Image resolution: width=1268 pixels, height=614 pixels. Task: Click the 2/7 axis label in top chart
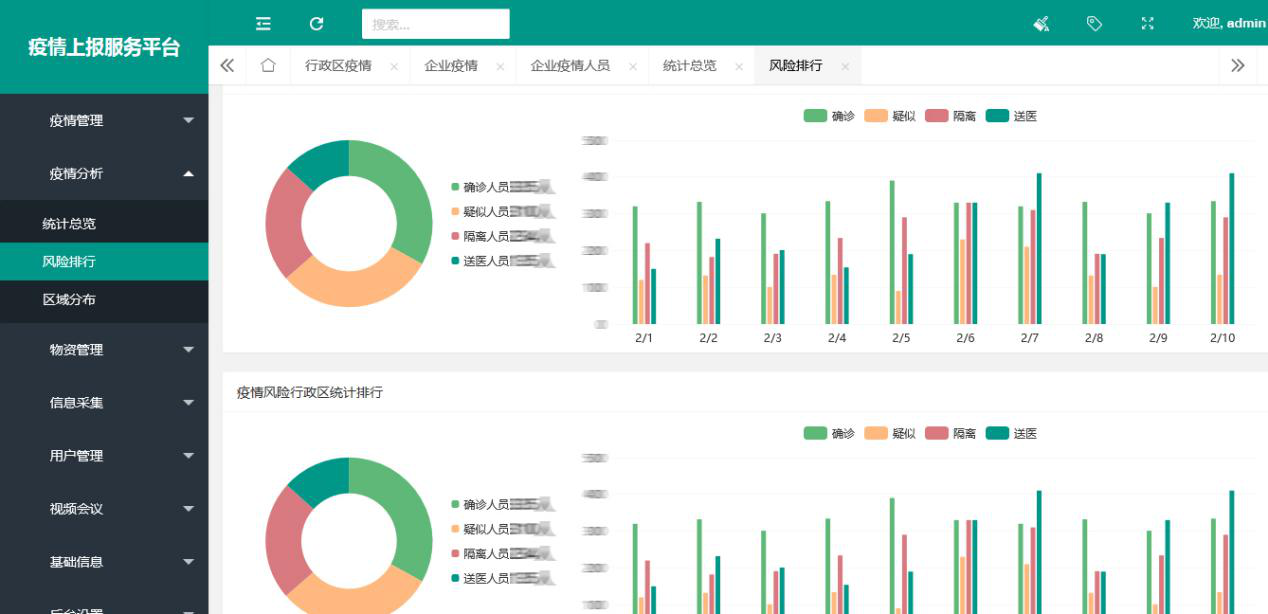(x=1029, y=338)
